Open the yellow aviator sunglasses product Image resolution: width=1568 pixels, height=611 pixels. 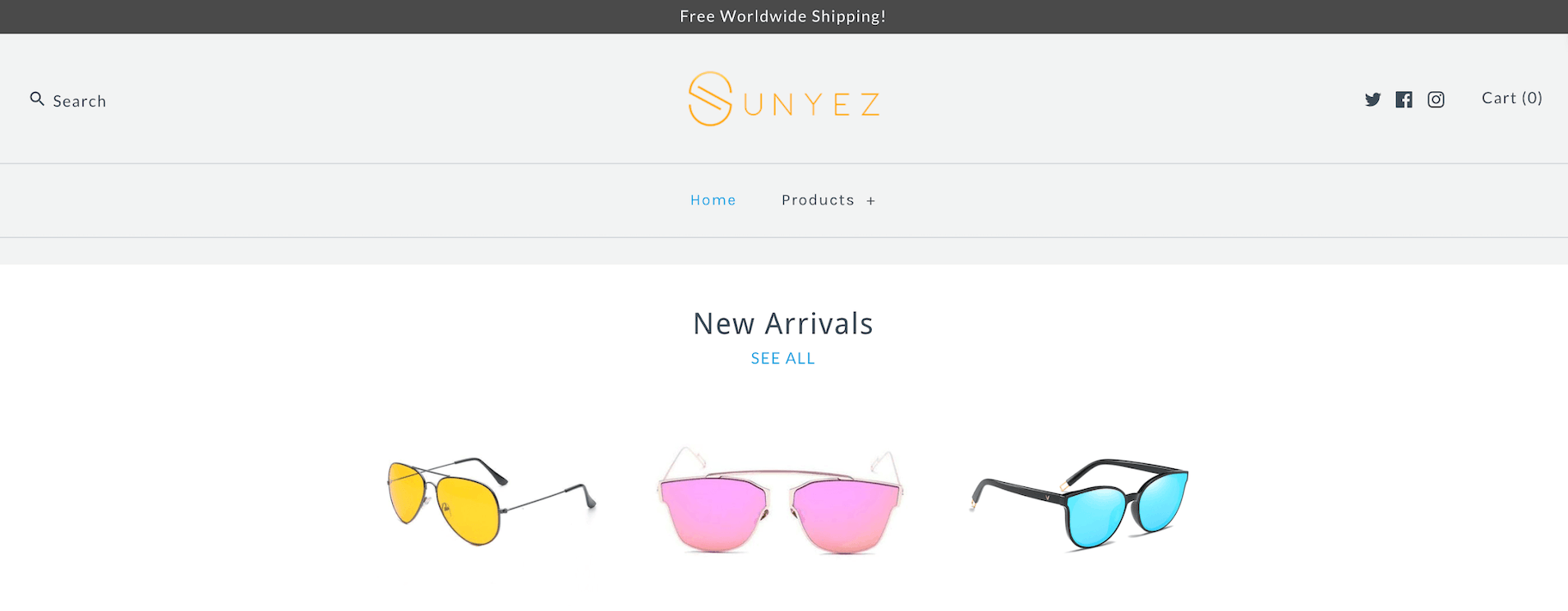491,502
